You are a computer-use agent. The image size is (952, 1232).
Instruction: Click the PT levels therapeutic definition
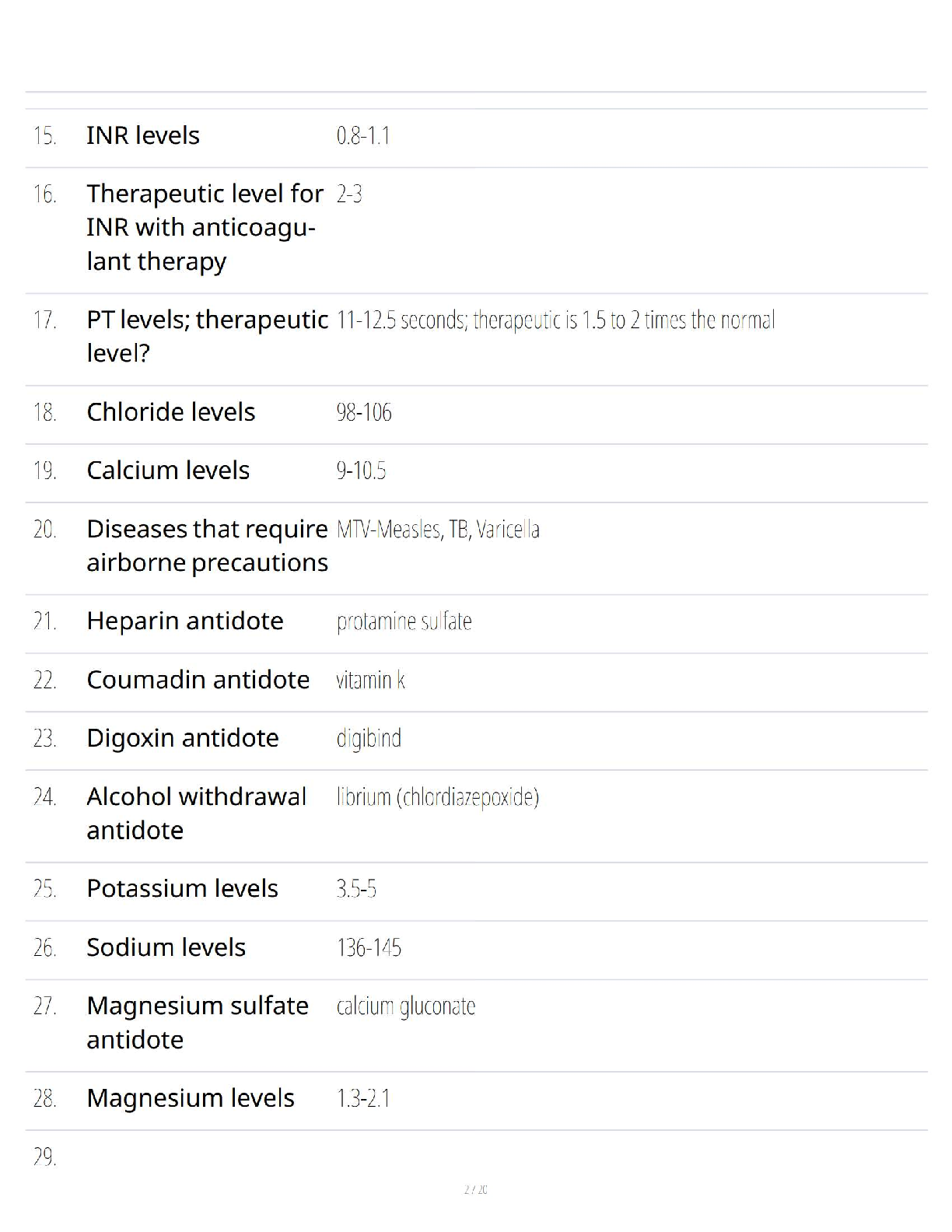[555, 320]
